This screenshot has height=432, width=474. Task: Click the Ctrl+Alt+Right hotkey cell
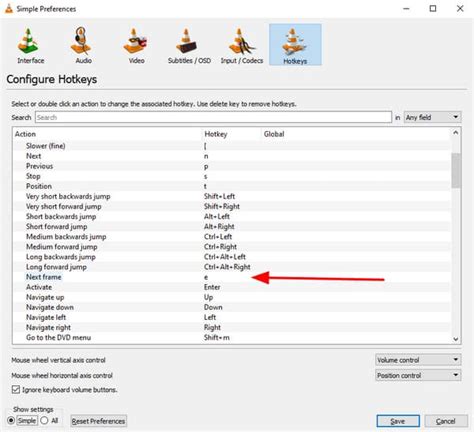click(227, 267)
